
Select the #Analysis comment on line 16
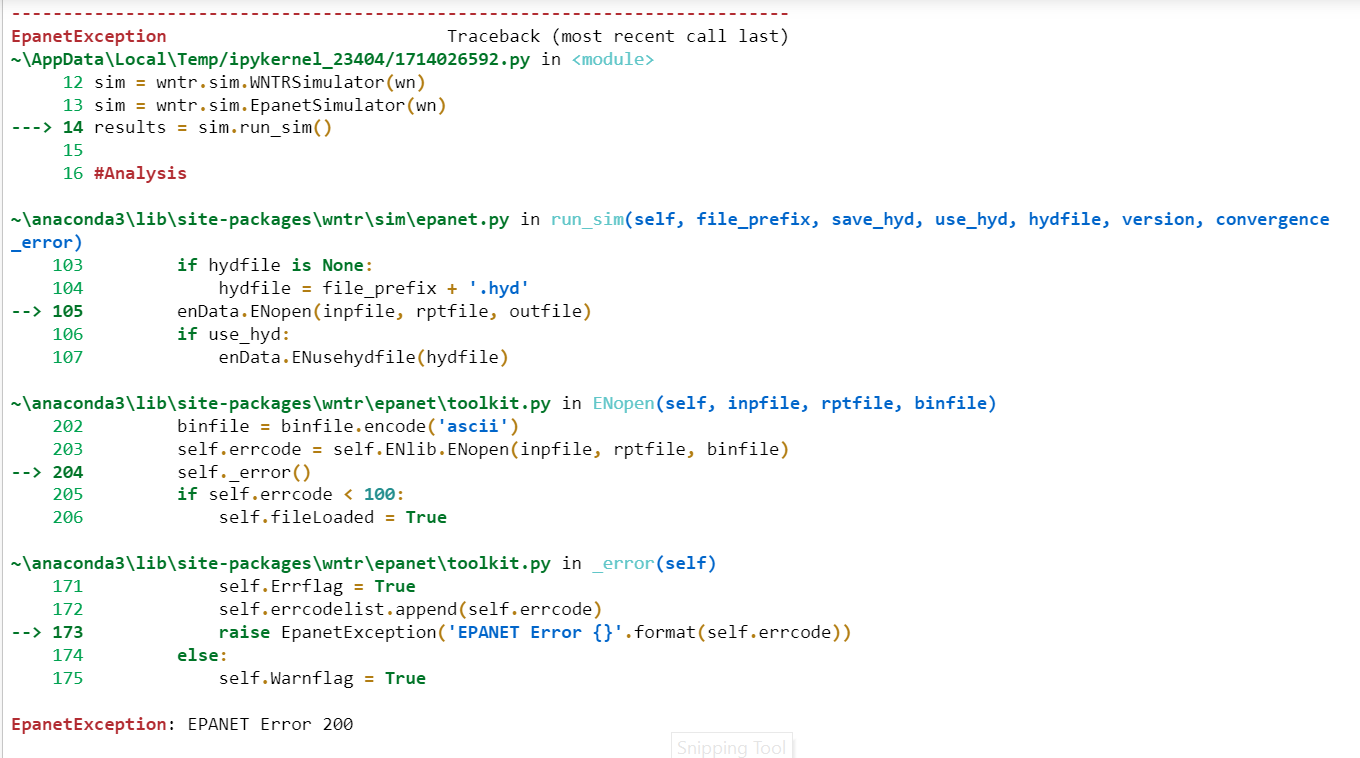[x=140, y=173]
